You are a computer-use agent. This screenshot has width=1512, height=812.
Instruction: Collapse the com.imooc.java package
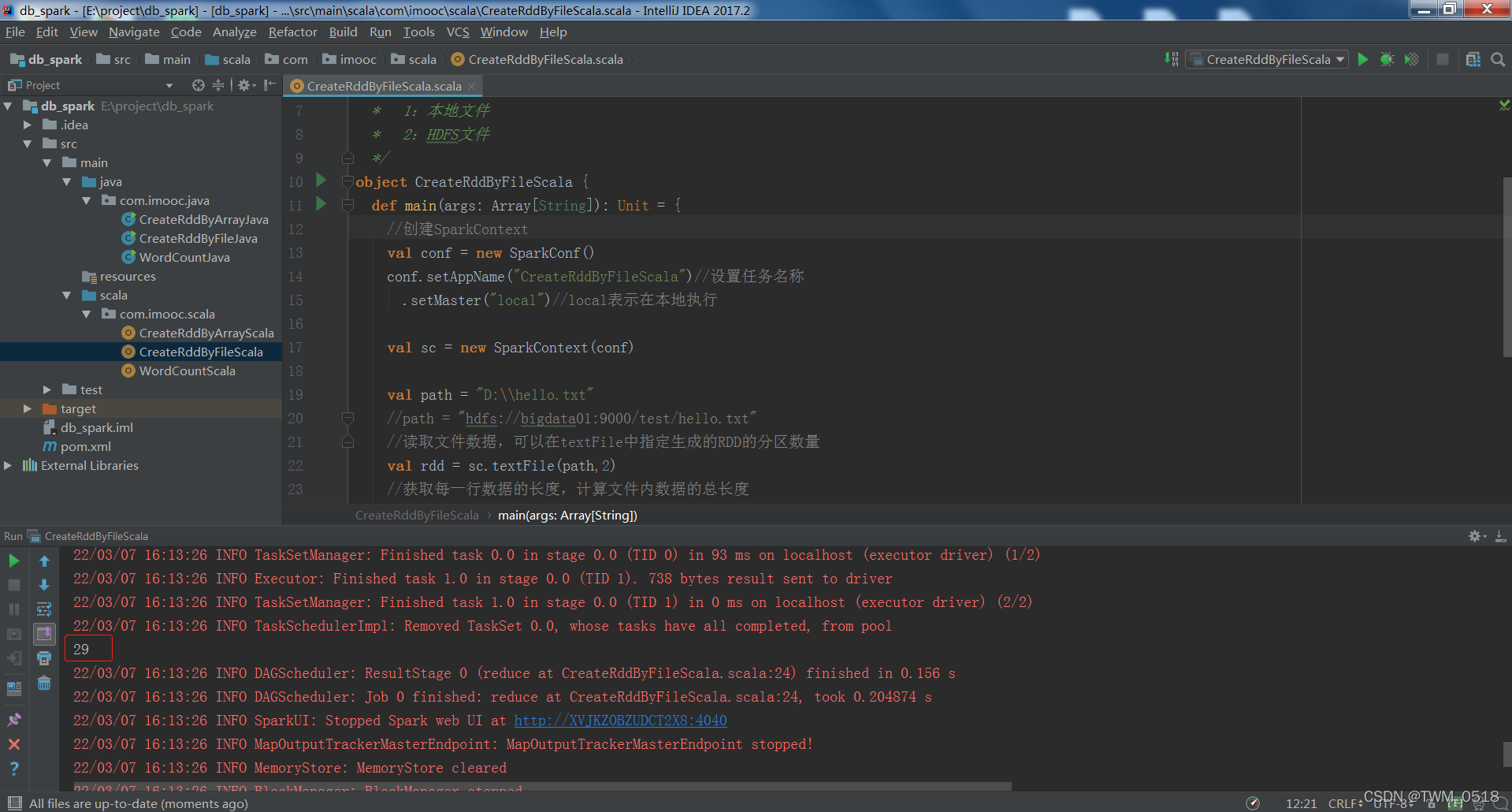coord(87,200)
